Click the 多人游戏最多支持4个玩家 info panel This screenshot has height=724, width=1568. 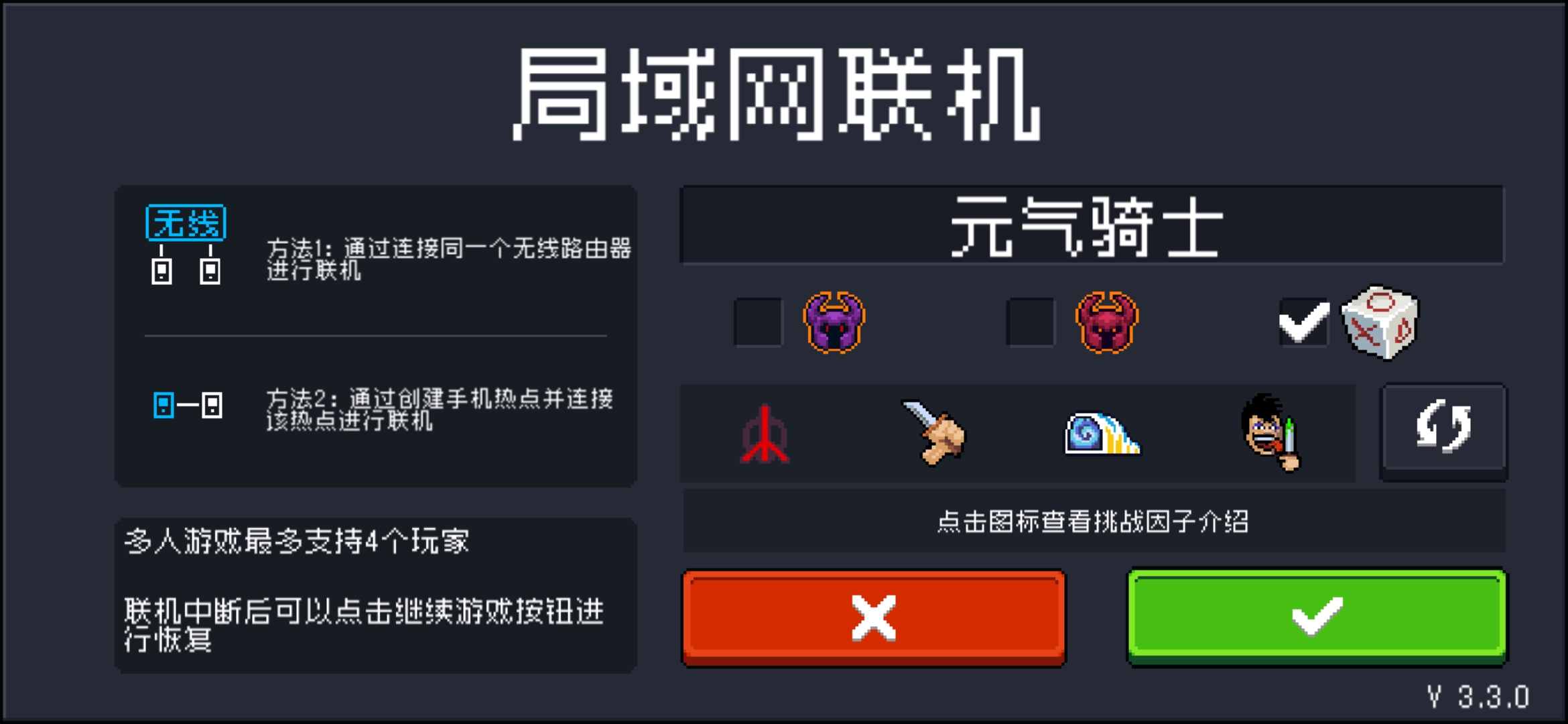pyautogui.click(x=375, y=595)
